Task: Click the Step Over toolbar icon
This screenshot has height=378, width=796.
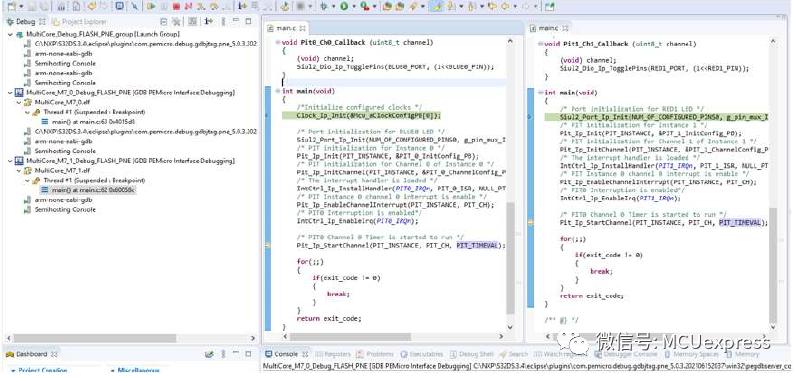Action: [214, 7]
